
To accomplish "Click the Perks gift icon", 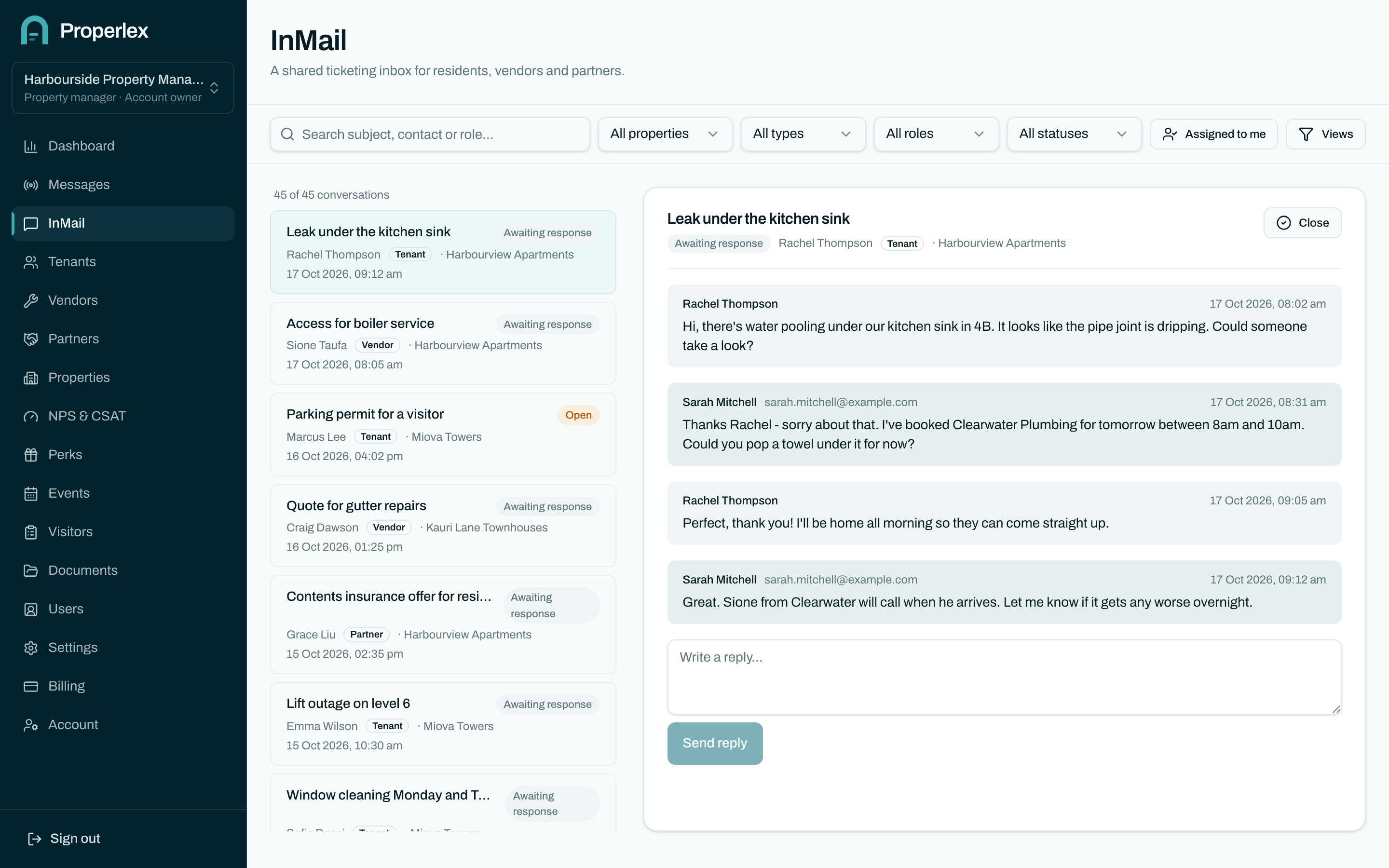I will coord(30,455).
